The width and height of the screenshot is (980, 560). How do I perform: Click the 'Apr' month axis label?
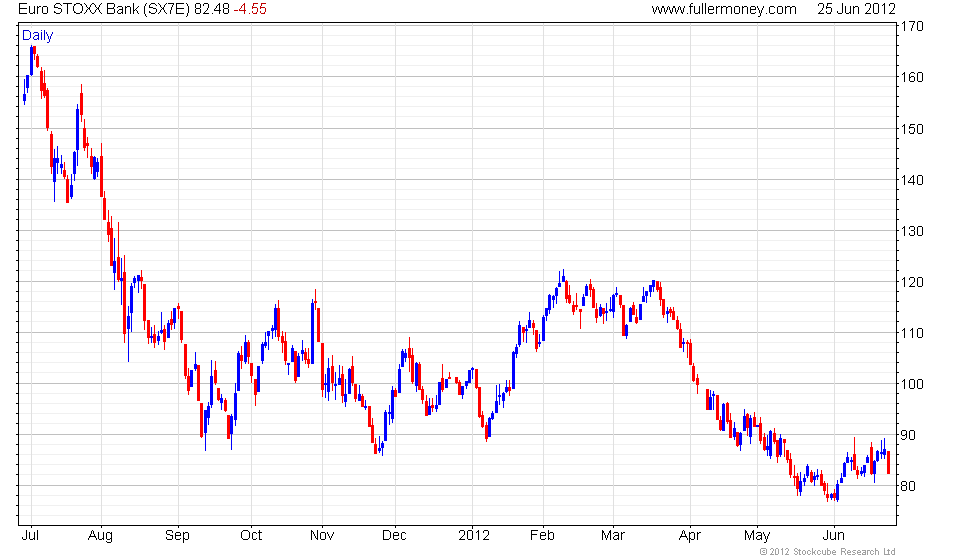[x=690, y=536]
